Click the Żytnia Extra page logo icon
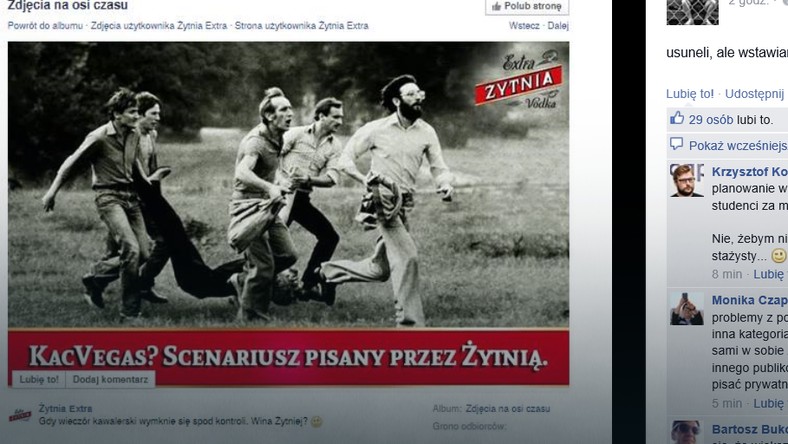This screenshot has width=788, height=444. (20, 415)
